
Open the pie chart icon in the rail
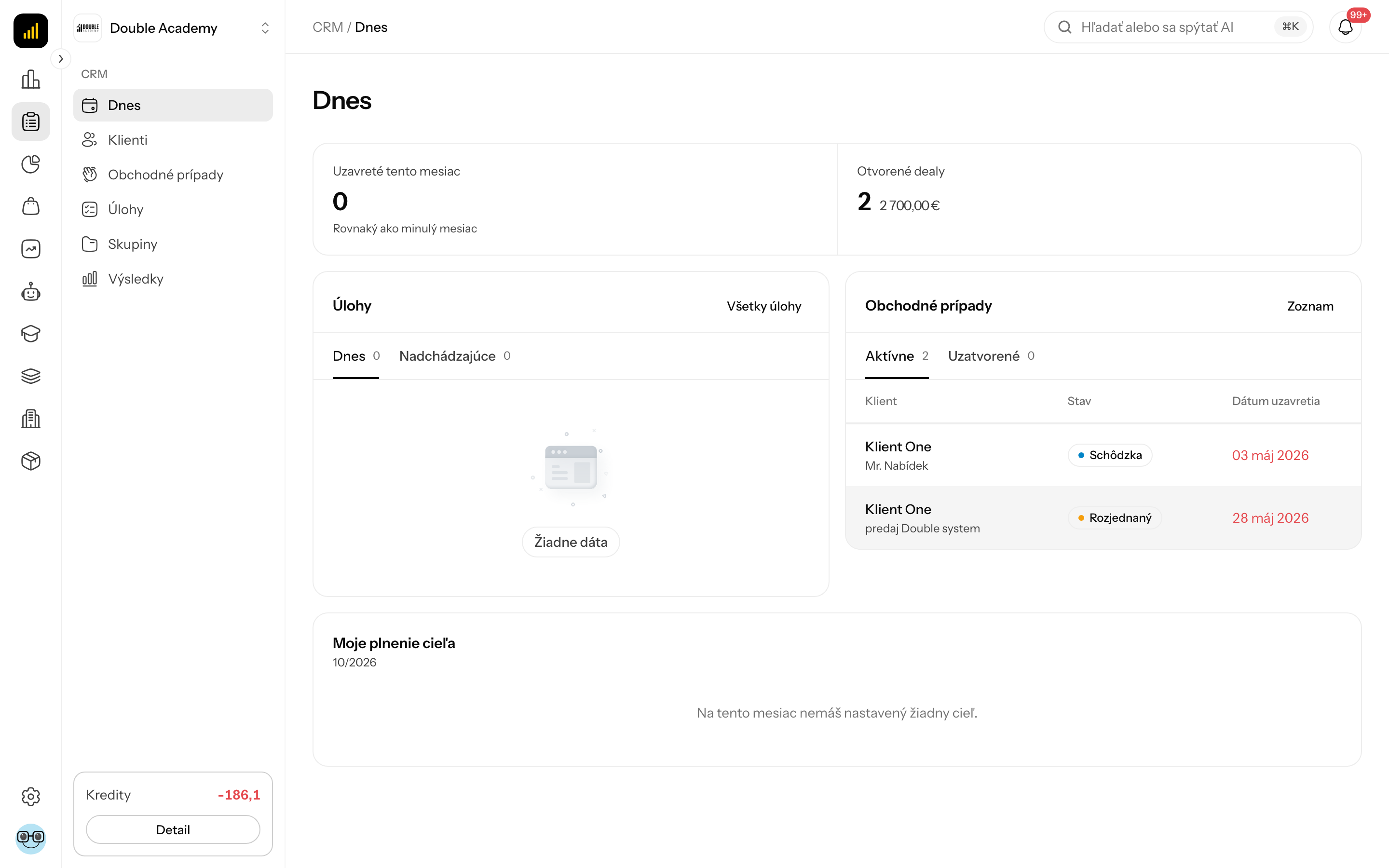pos(30,164)
